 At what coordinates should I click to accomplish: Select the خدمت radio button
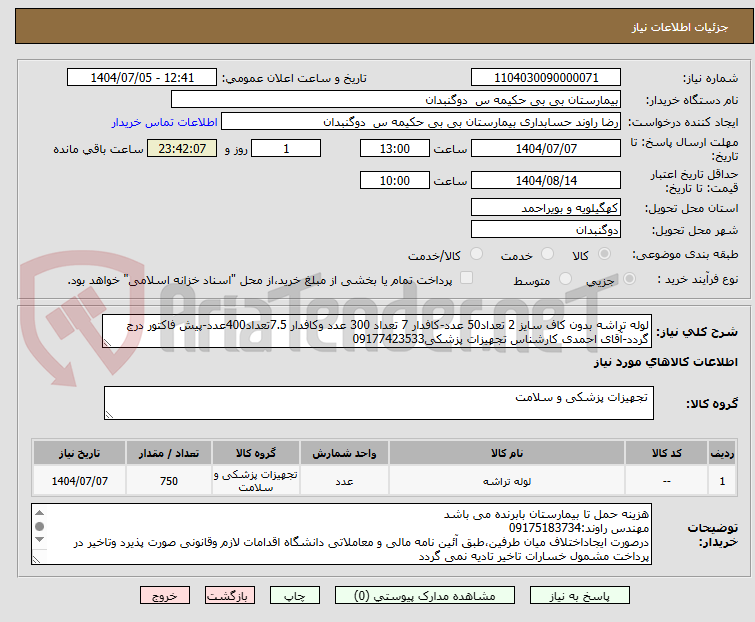547,254
